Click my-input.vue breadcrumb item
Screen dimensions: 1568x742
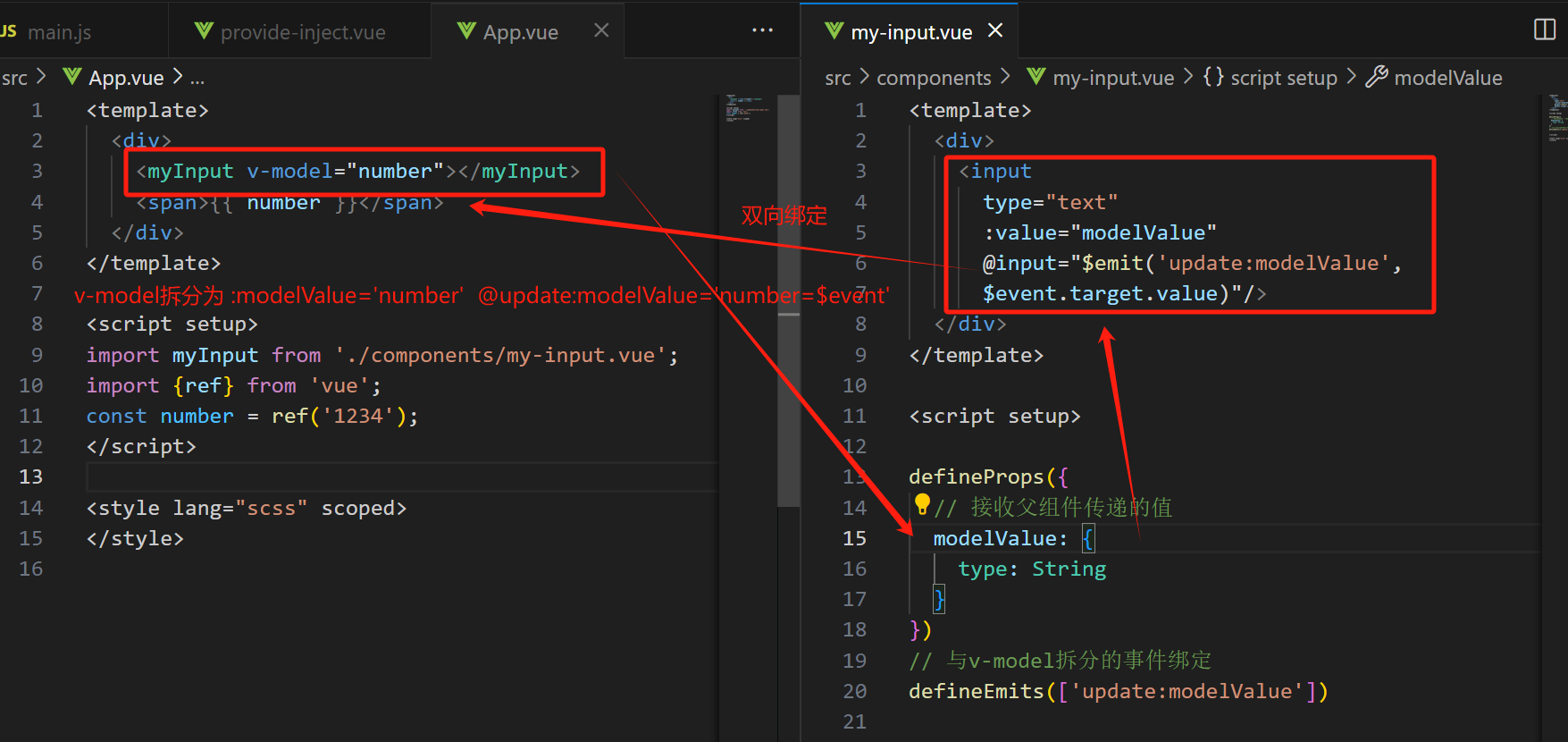click(x=1113, y=78)
